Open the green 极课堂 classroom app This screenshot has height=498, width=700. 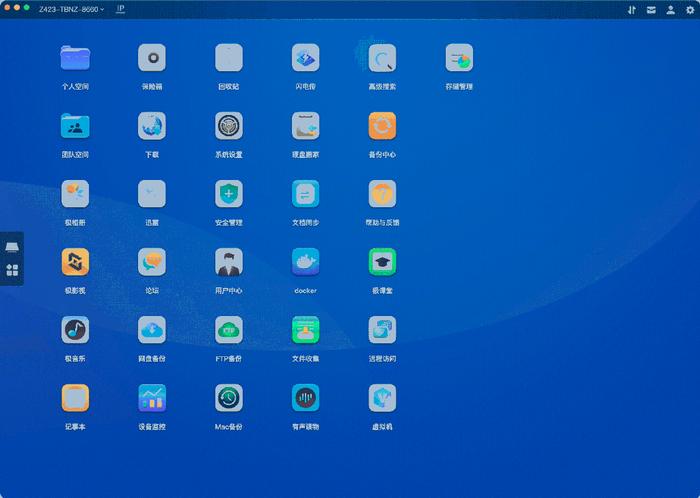382,262
